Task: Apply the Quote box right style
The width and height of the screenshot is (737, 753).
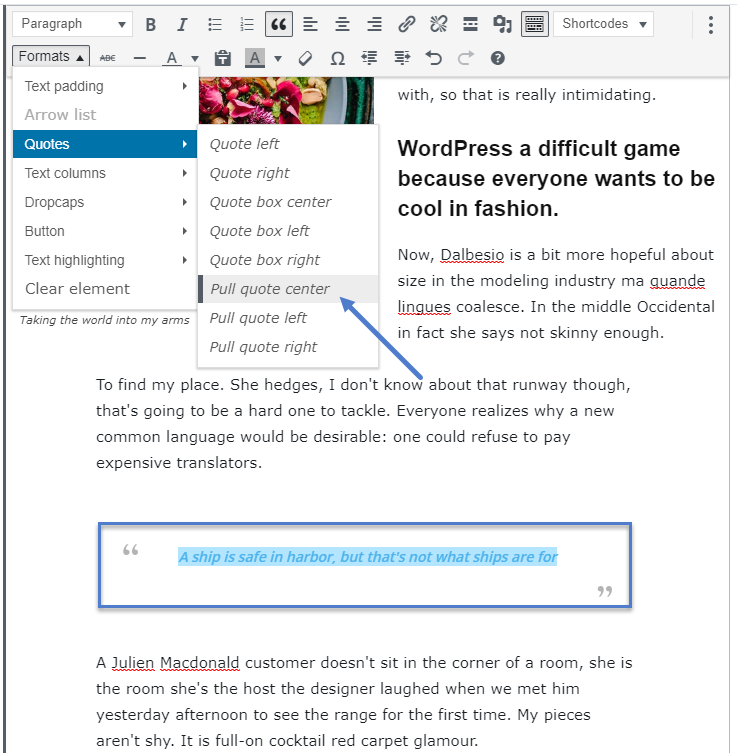Action: click(288, 260)
